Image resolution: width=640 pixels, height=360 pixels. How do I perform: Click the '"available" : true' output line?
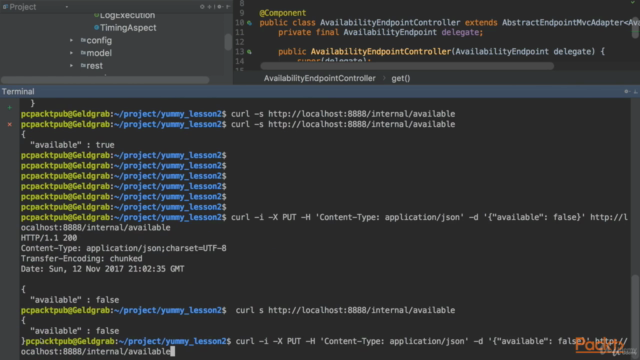pyautogui.click(x=72, y=145)
